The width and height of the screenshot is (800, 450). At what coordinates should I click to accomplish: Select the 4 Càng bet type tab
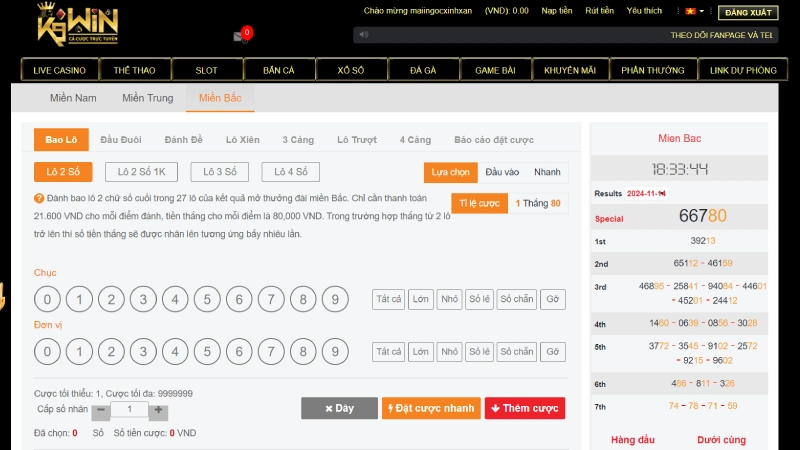[x=415, y=140]
